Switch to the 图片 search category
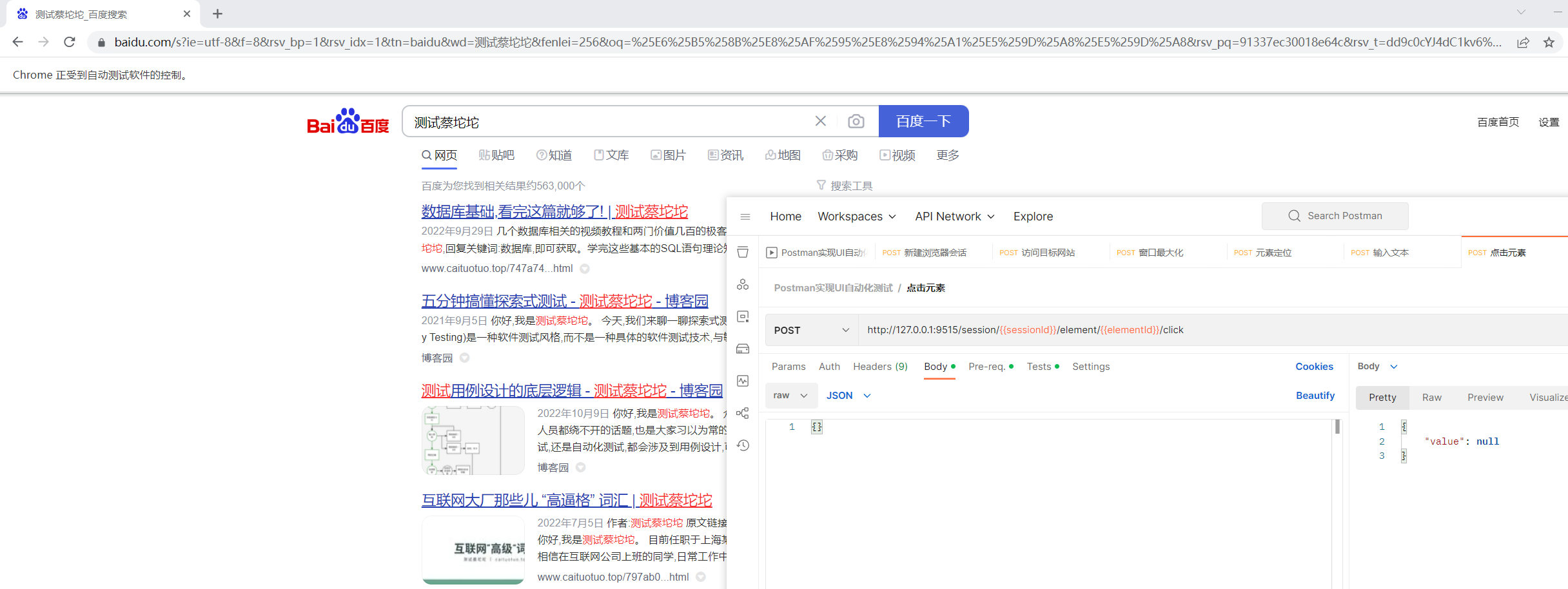1568x589 pixels. point(669,155)
